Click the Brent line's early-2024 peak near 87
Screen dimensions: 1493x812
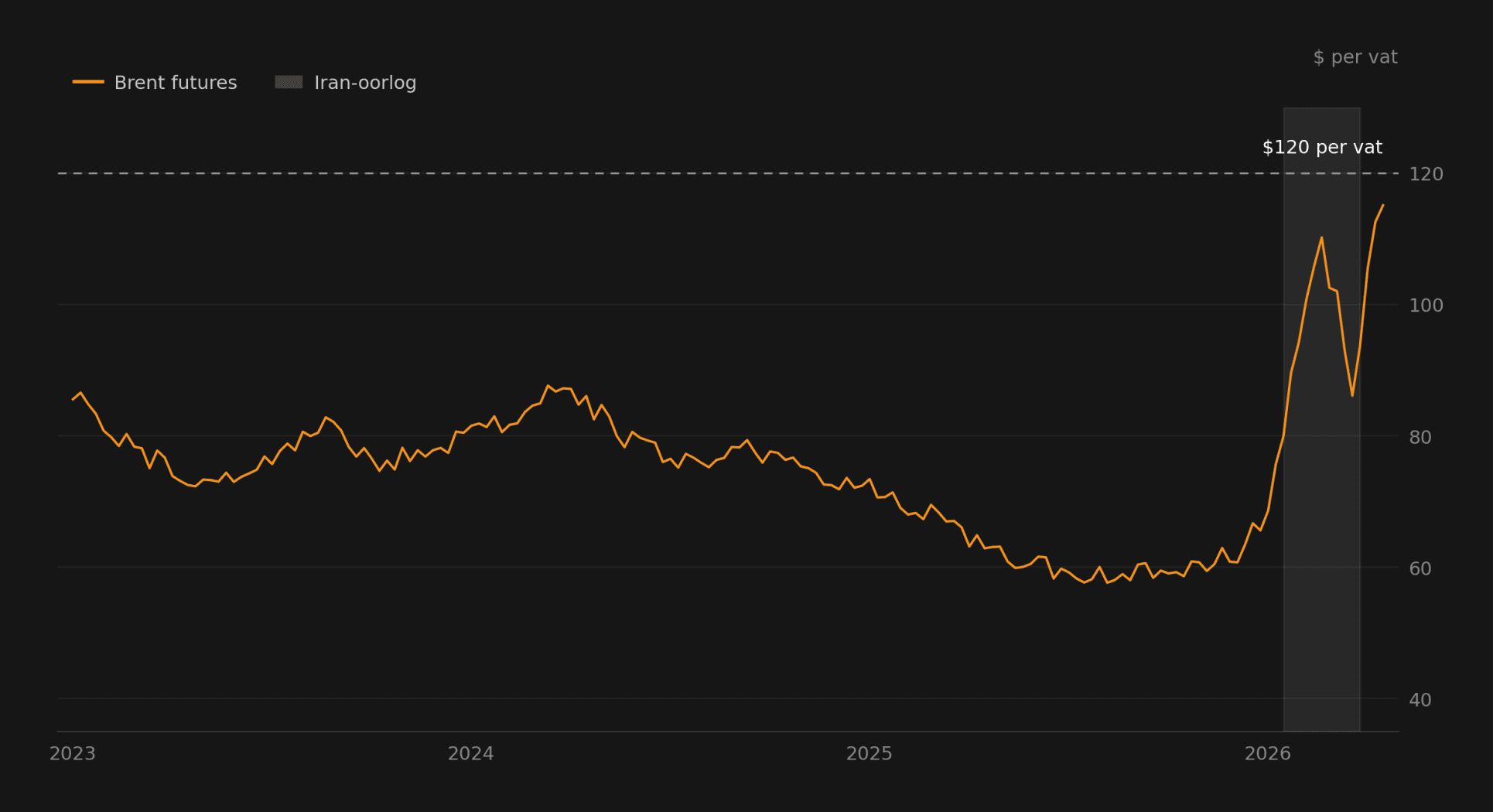click(548, 385)
